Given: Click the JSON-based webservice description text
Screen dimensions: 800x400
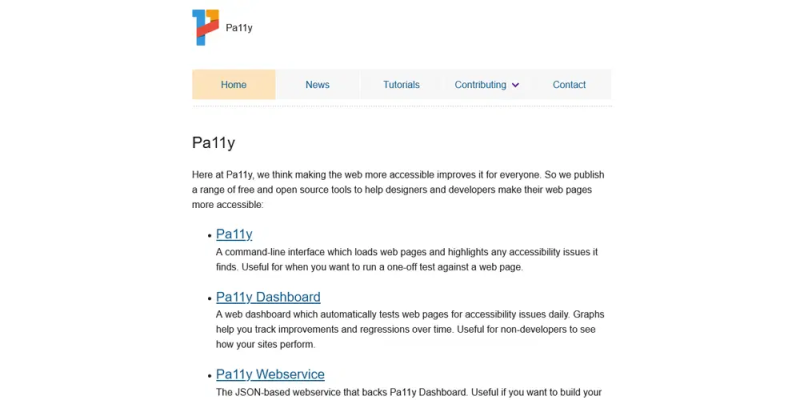Looking at the screenshot, I should click(410, 392).
